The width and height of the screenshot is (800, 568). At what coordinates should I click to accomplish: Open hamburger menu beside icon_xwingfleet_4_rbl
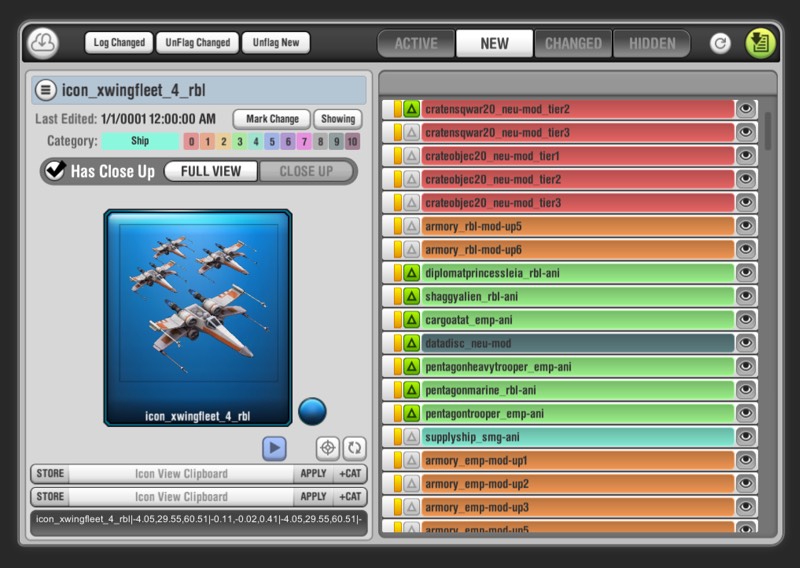tap(46, 90)
